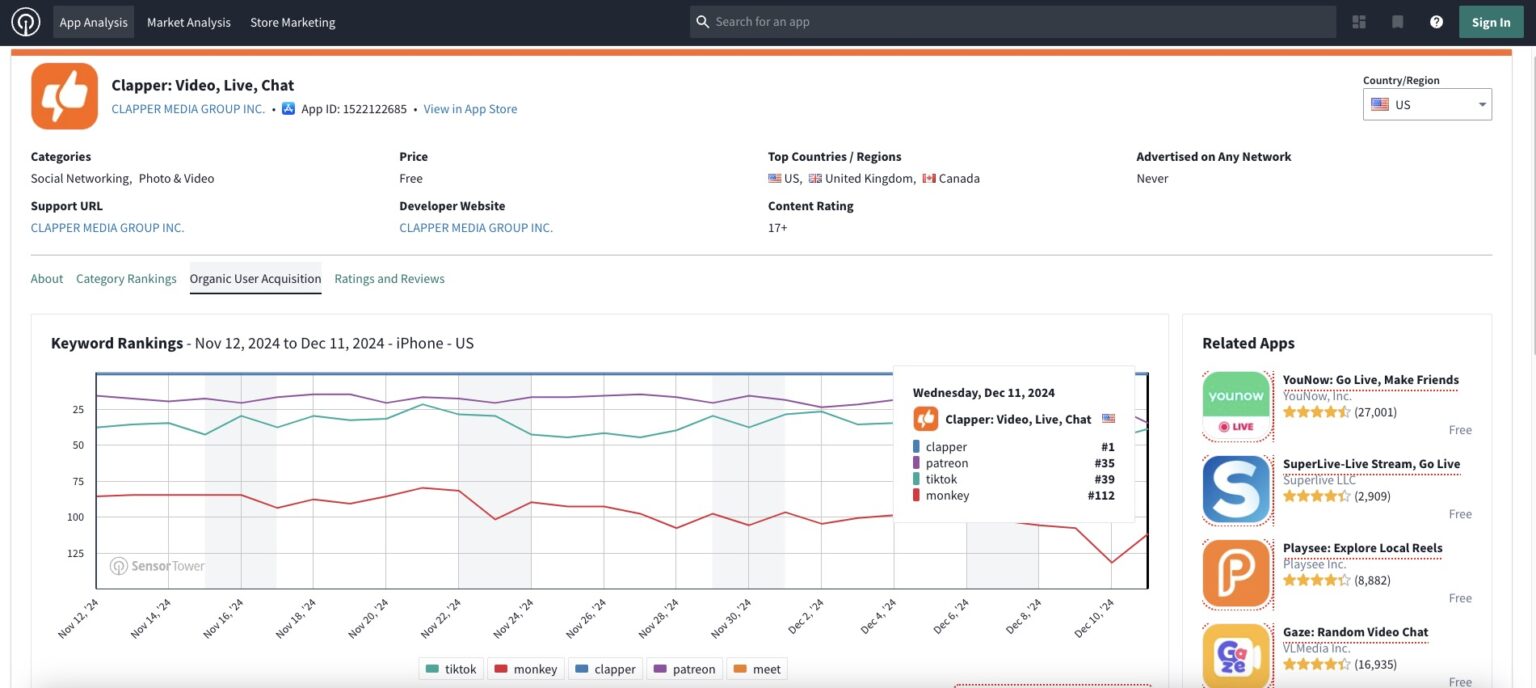Screen dimensions: 1536x688
Task: Open YouNow: Go Live, Make Friends link
Action: [x=1371, y=380]
